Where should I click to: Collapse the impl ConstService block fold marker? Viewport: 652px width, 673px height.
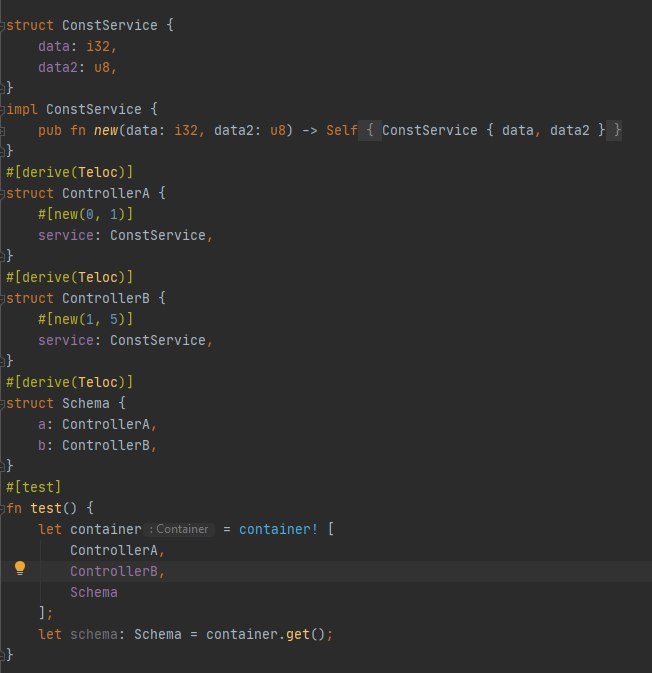2,110
